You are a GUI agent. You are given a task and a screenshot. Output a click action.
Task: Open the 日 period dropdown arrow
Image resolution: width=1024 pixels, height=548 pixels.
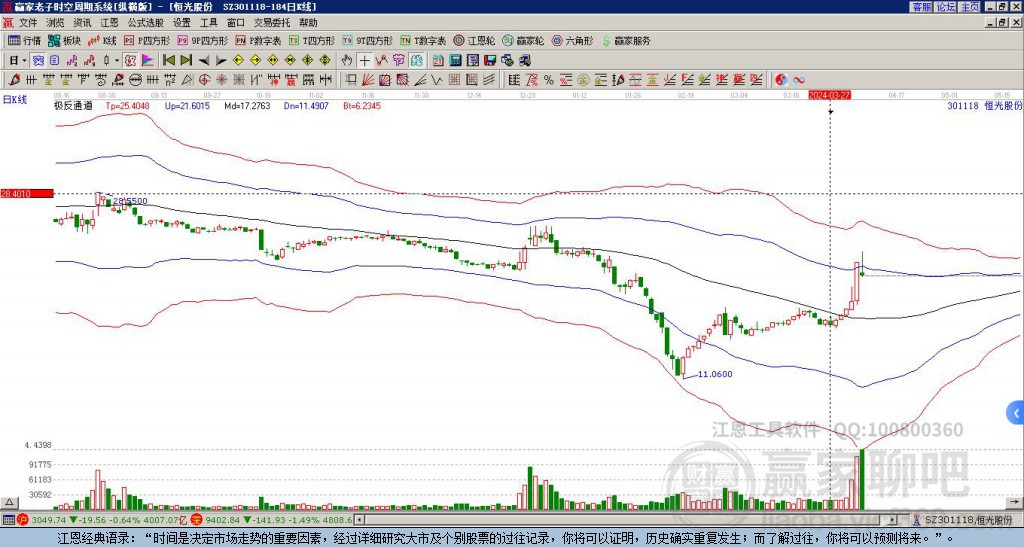(x=25, y=61)
